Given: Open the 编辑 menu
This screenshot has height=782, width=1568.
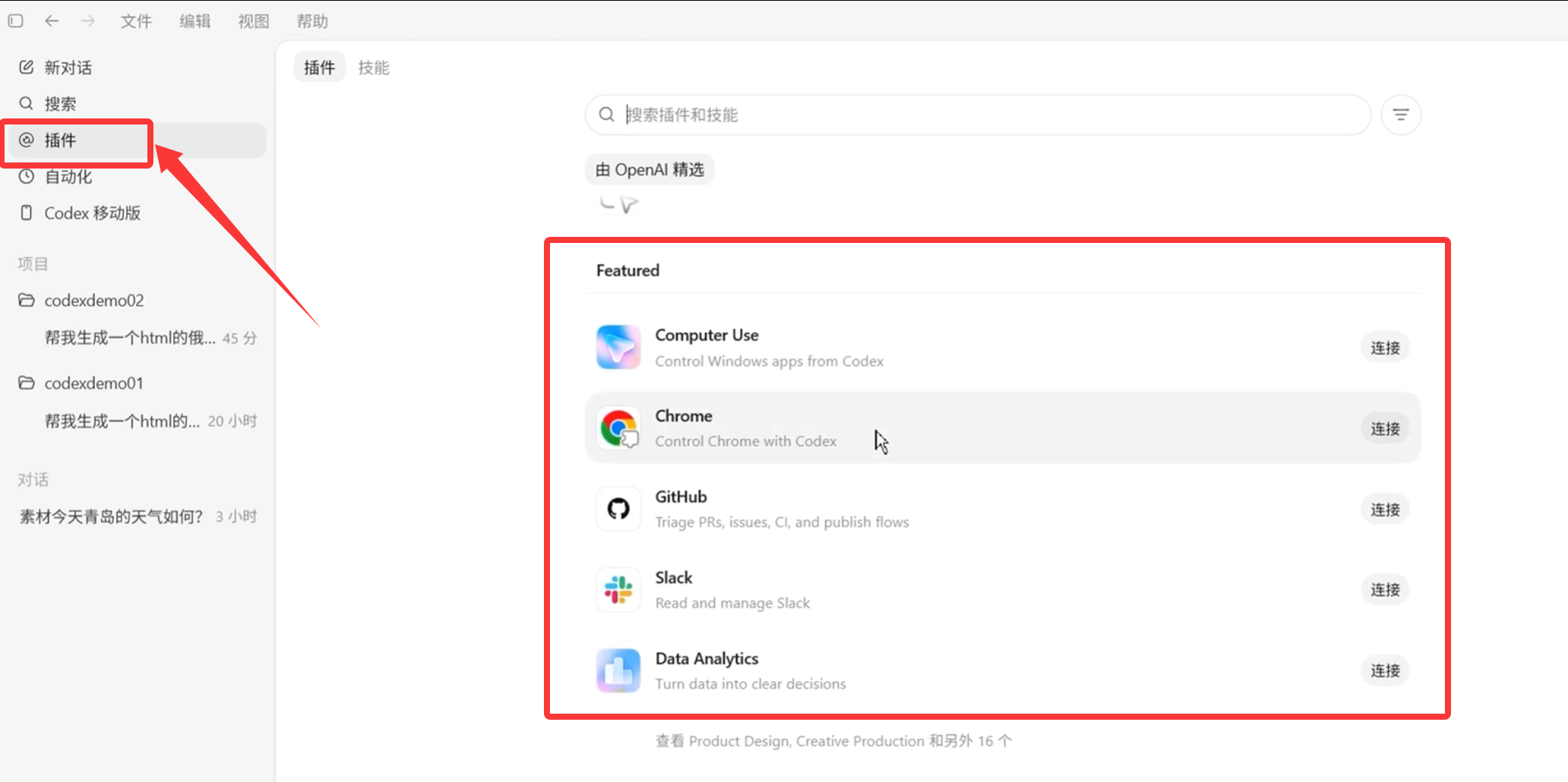Looking at the screenshot, I should click(x=195, y=21).
